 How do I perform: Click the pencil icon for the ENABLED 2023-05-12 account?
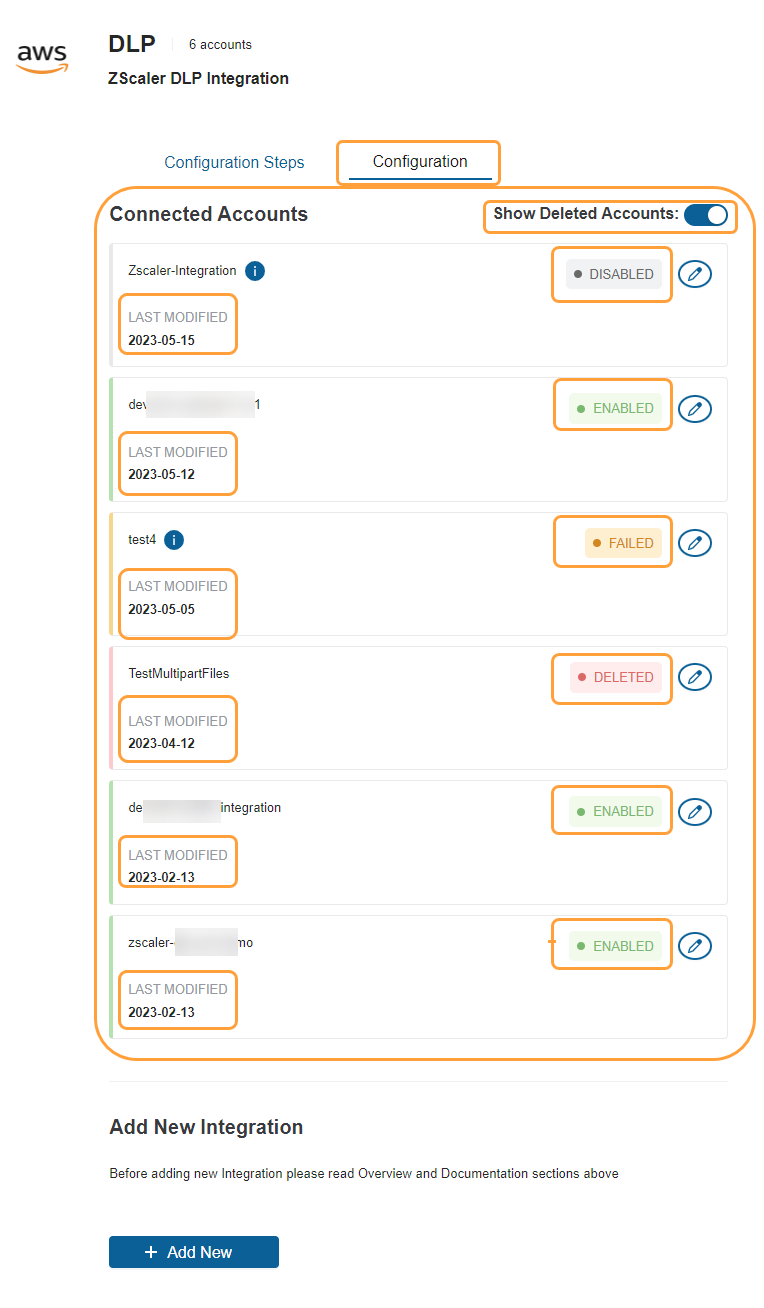[695, 408]
